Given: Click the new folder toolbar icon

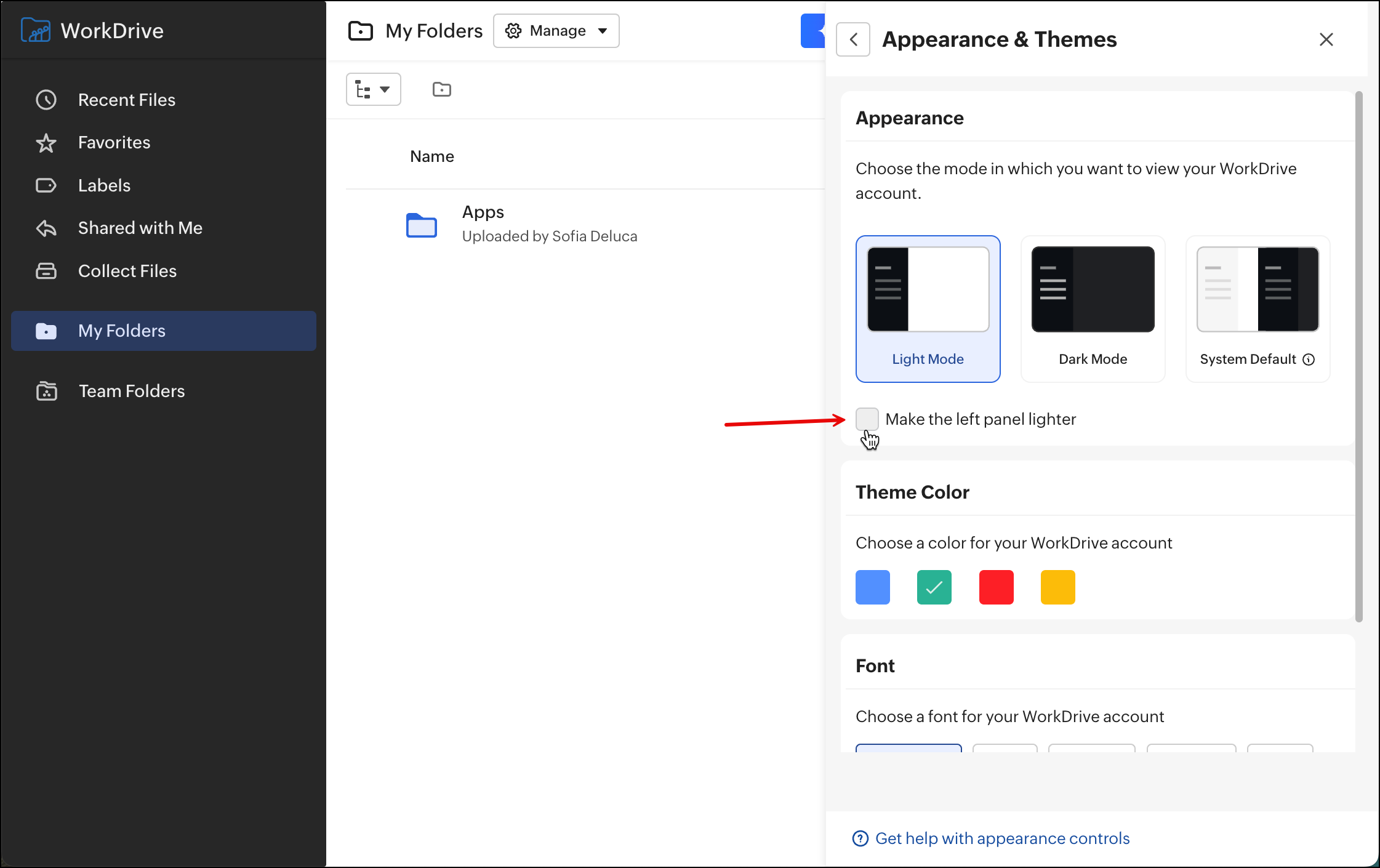Looking at the screenshot, I should (x=441, y=90).
